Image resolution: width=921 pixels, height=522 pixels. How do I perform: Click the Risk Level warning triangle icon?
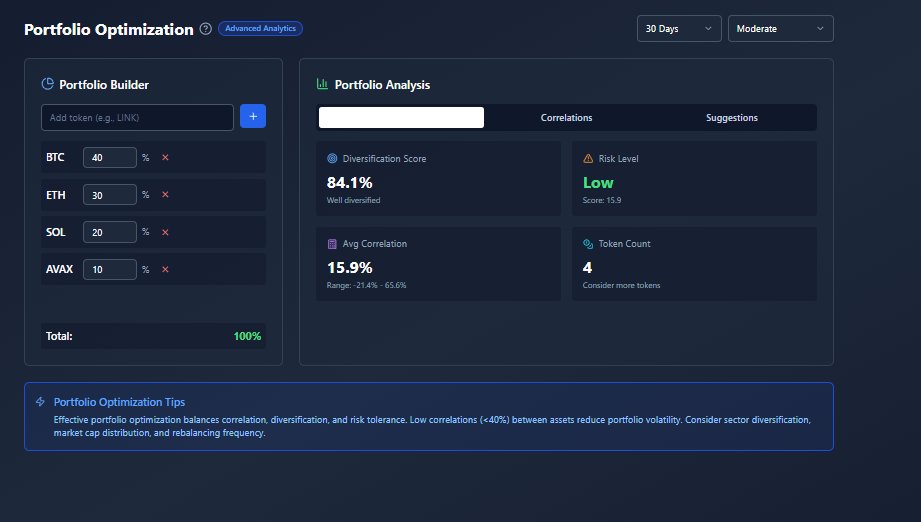point(588,158)
